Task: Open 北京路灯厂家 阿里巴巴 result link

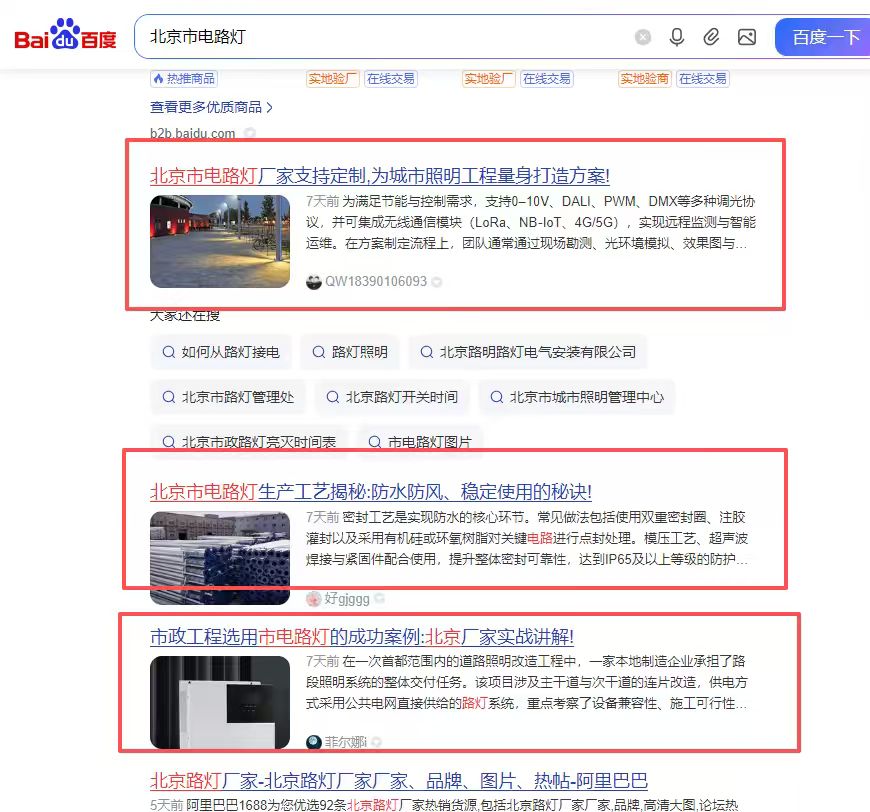Action: coord(398,781)
